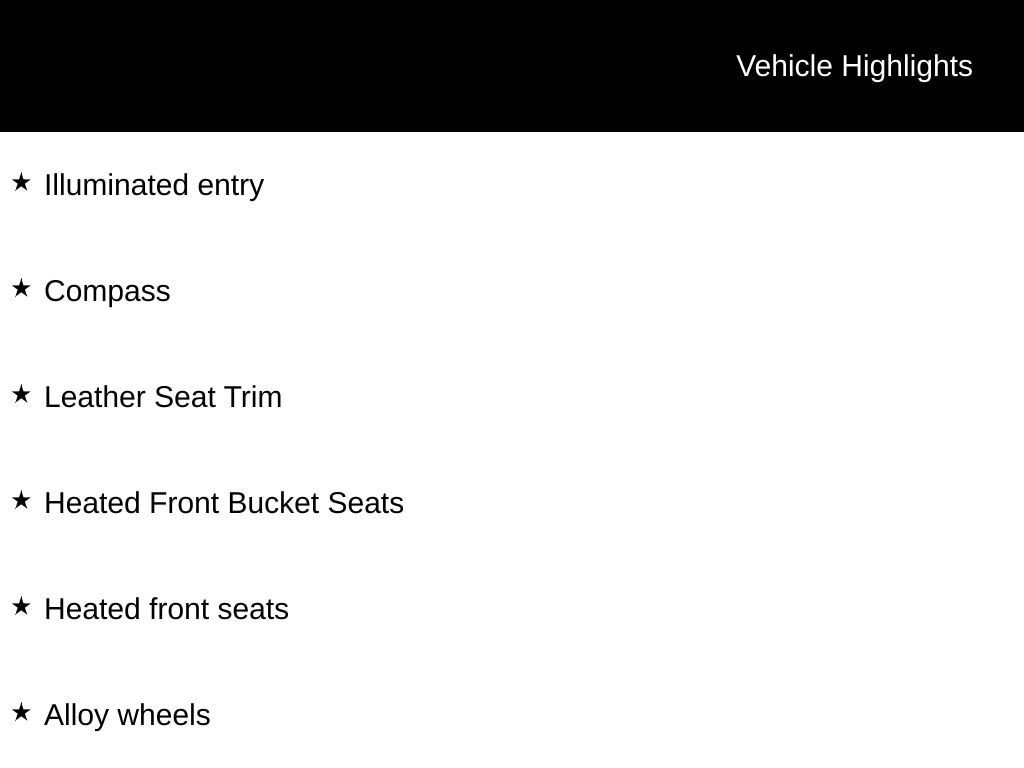The image size is (1024, 768).
Task: Click the word Trim in the list
Action: [253, 397]
